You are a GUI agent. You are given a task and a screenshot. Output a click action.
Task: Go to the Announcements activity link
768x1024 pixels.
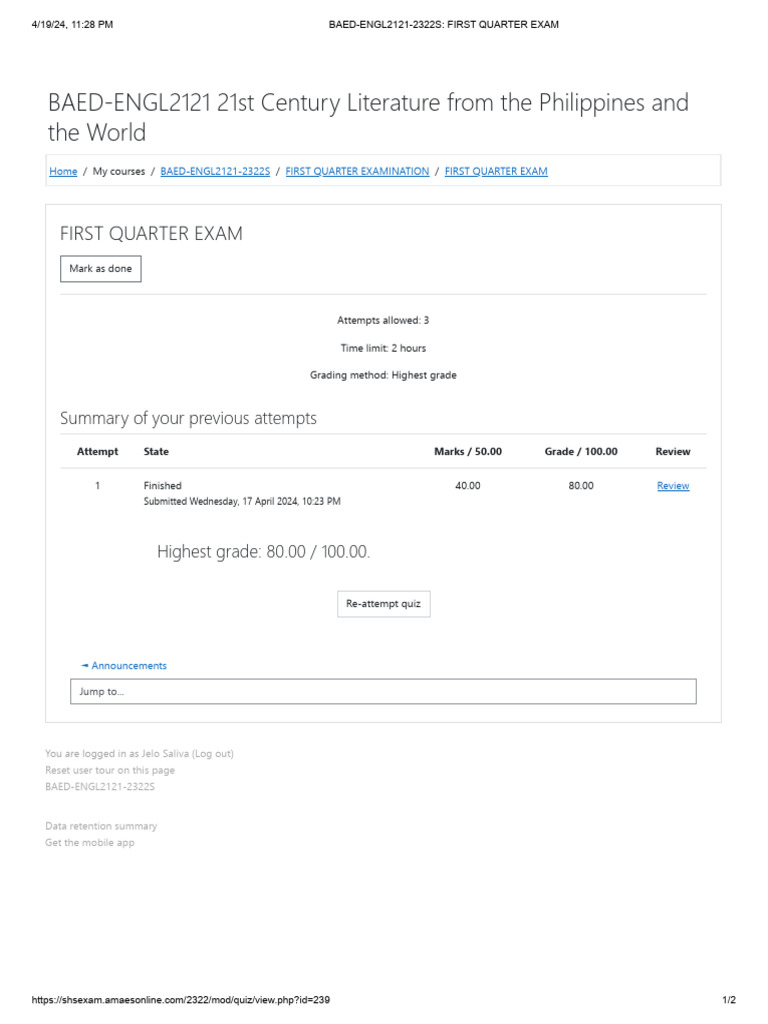[125, 666]
